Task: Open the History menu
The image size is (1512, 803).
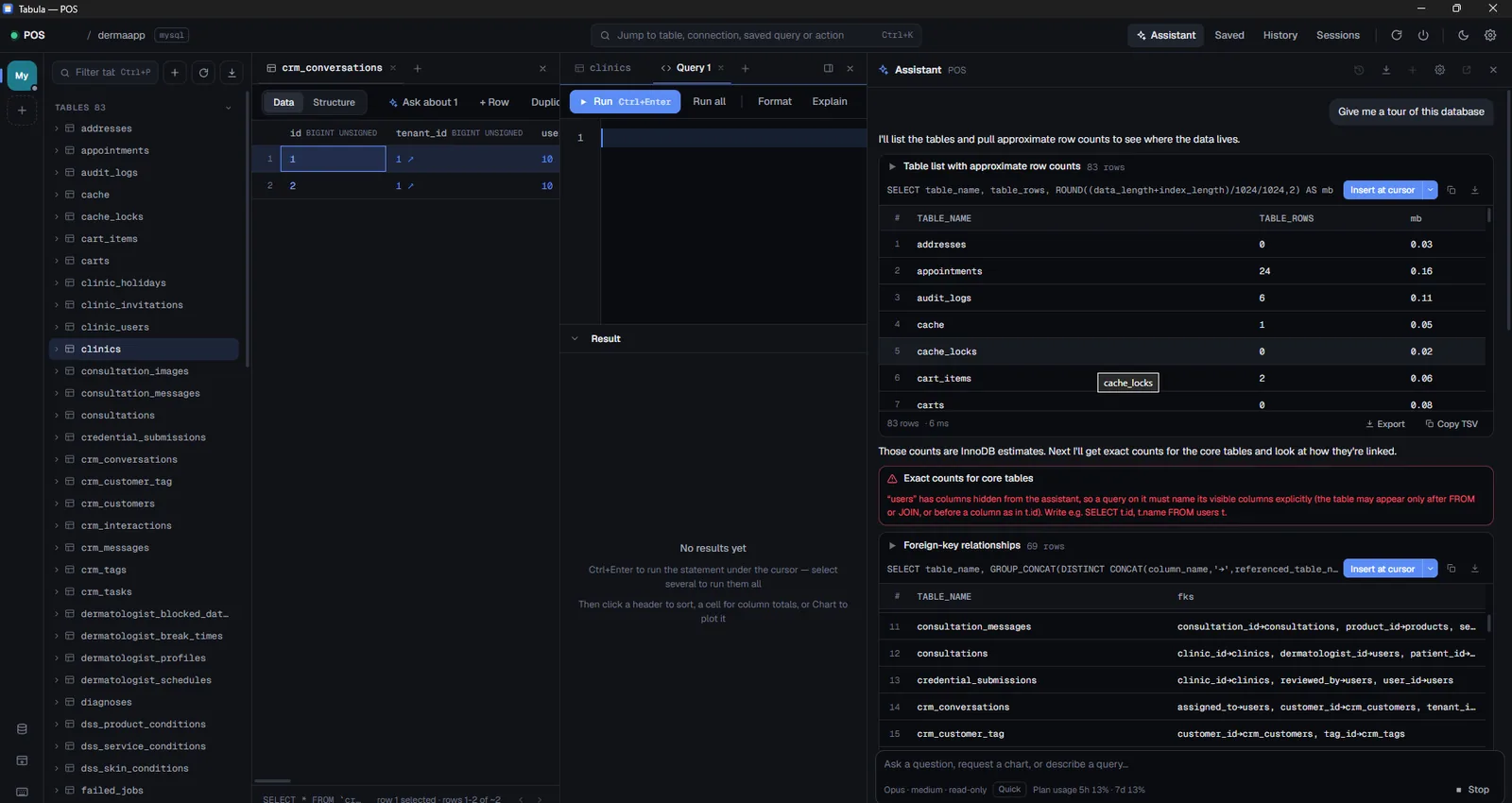Action: tap(1280, 36)
